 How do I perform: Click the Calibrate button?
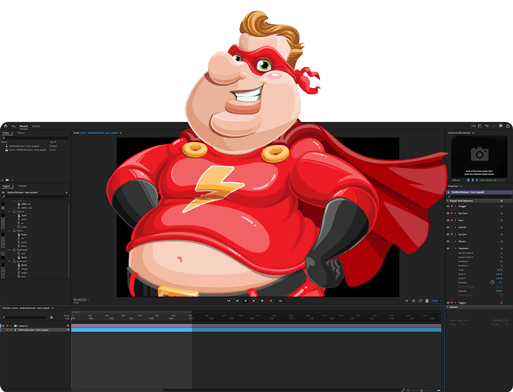pos(456,180)
